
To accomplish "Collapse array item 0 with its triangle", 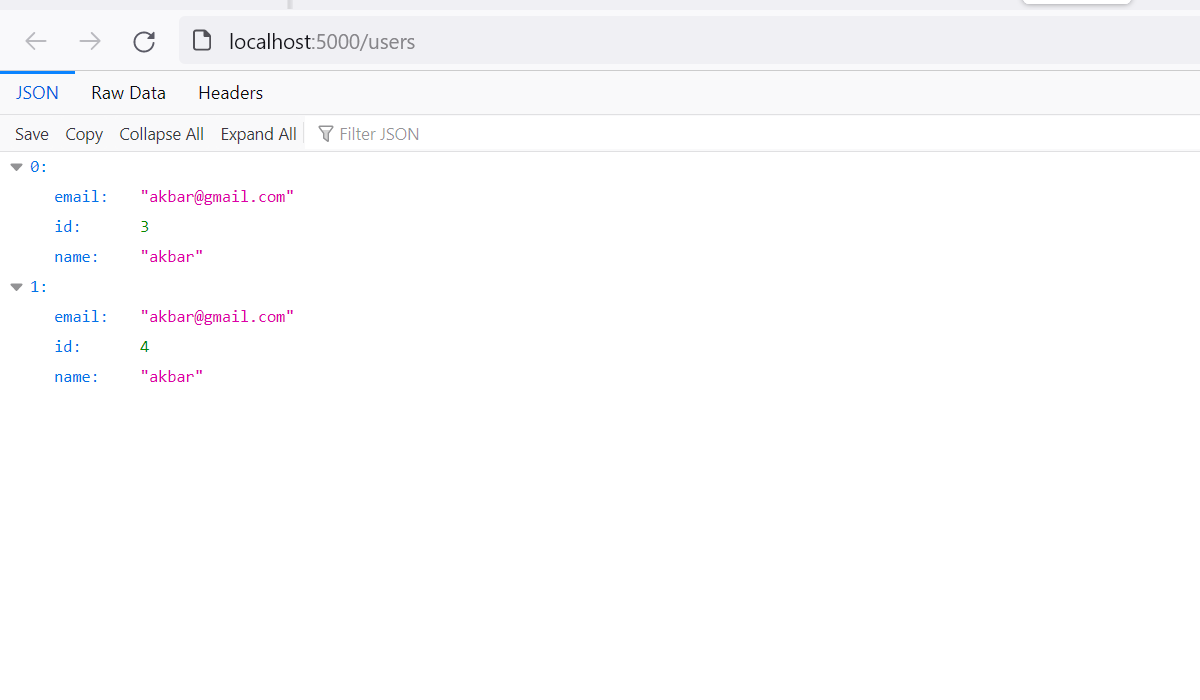I will (17, 167).
